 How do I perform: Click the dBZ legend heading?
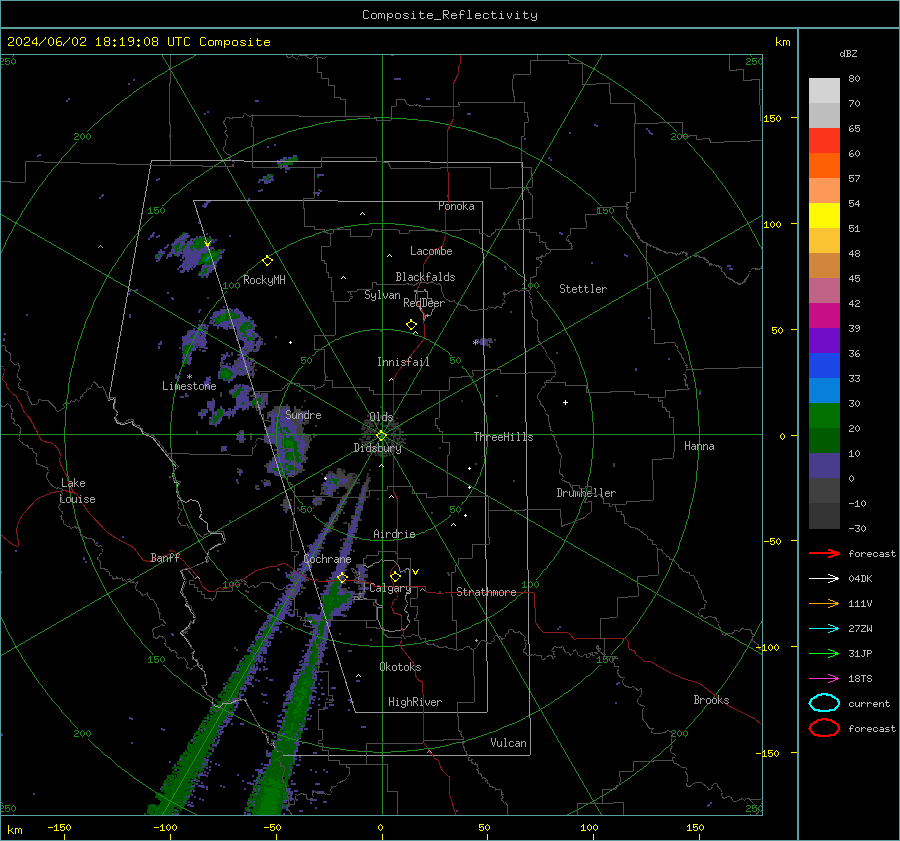[848, 53]
